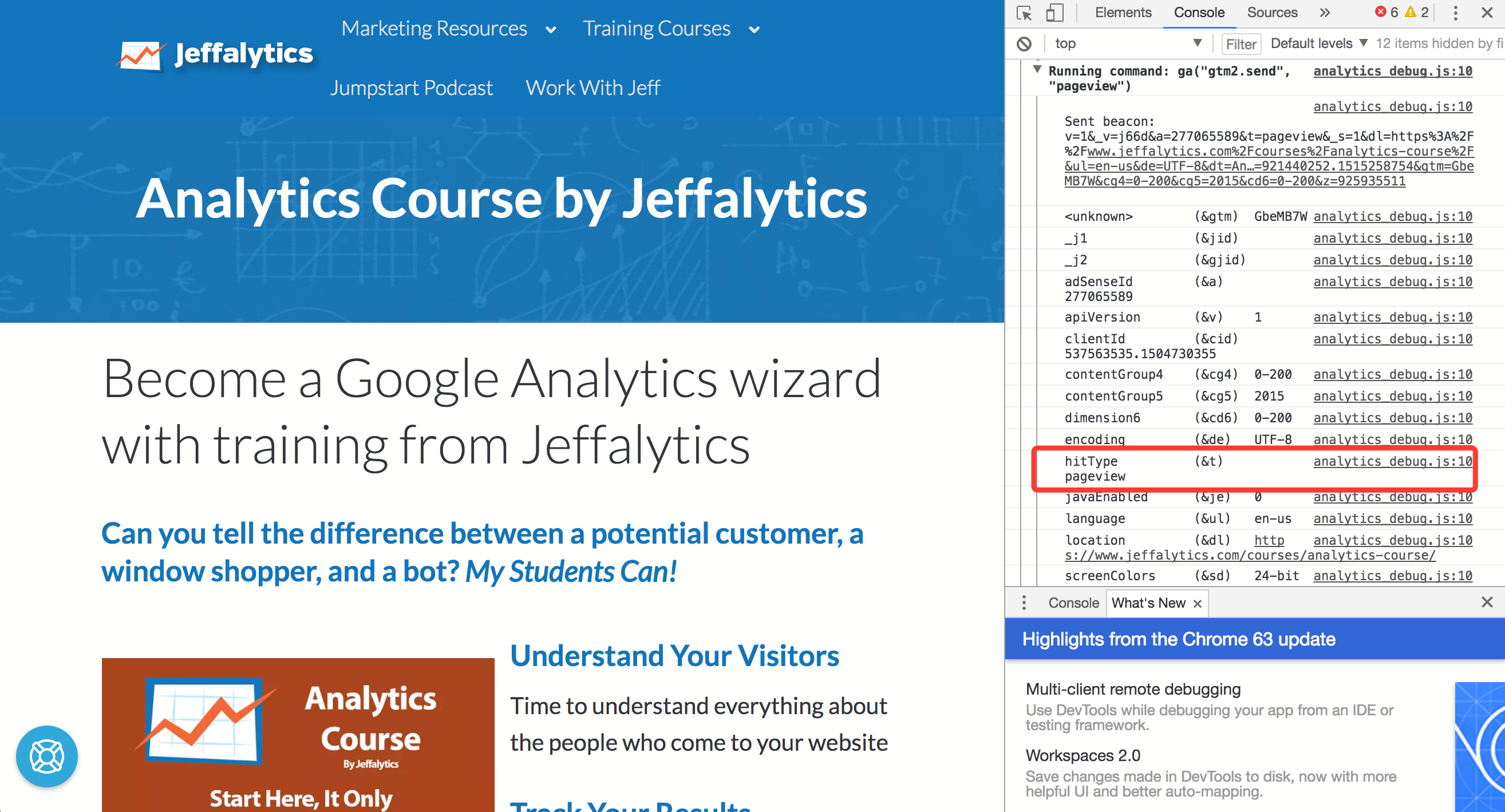
Task: Toggle the device toolbar icon
Action: (x=1054, y=13)
